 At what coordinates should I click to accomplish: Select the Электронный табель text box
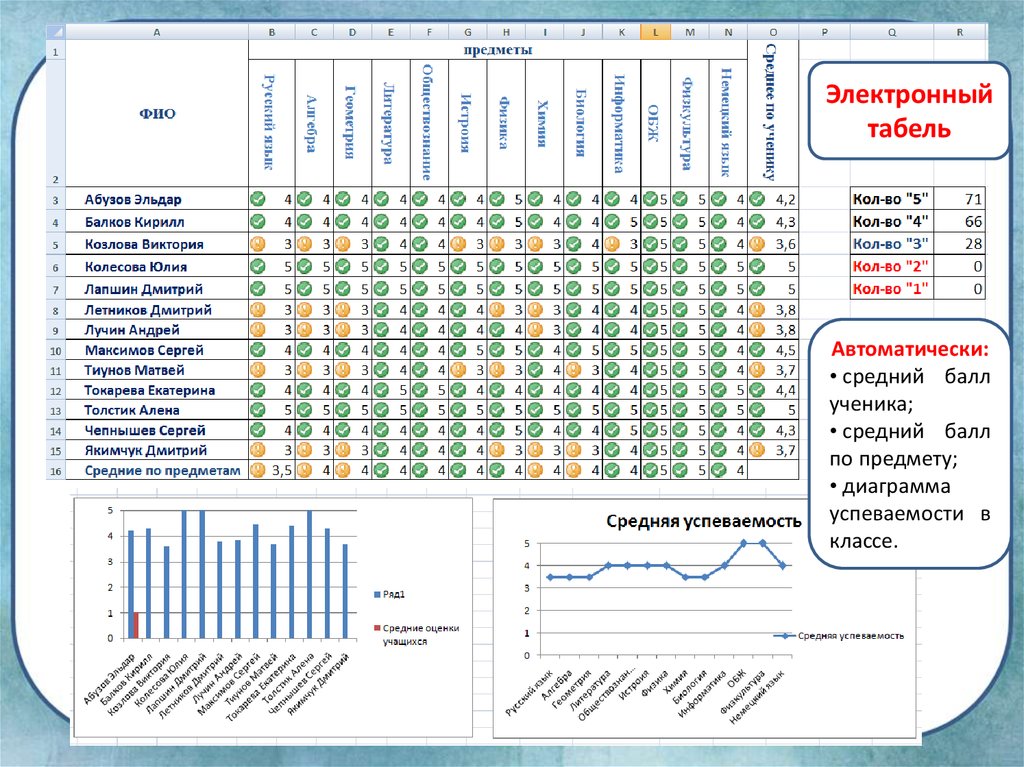(x=908, y=111)
